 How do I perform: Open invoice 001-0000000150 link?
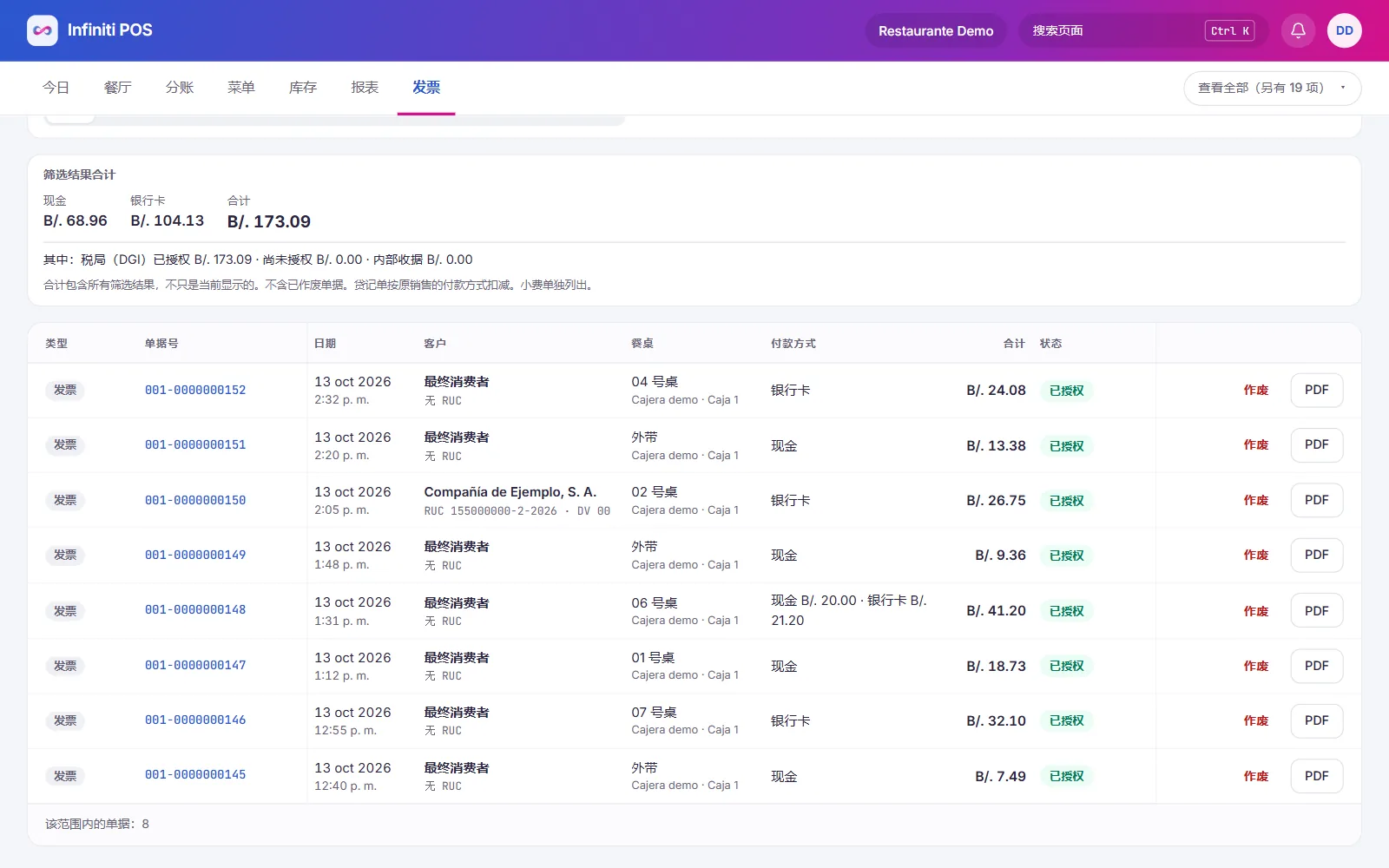tap(195, 500)
